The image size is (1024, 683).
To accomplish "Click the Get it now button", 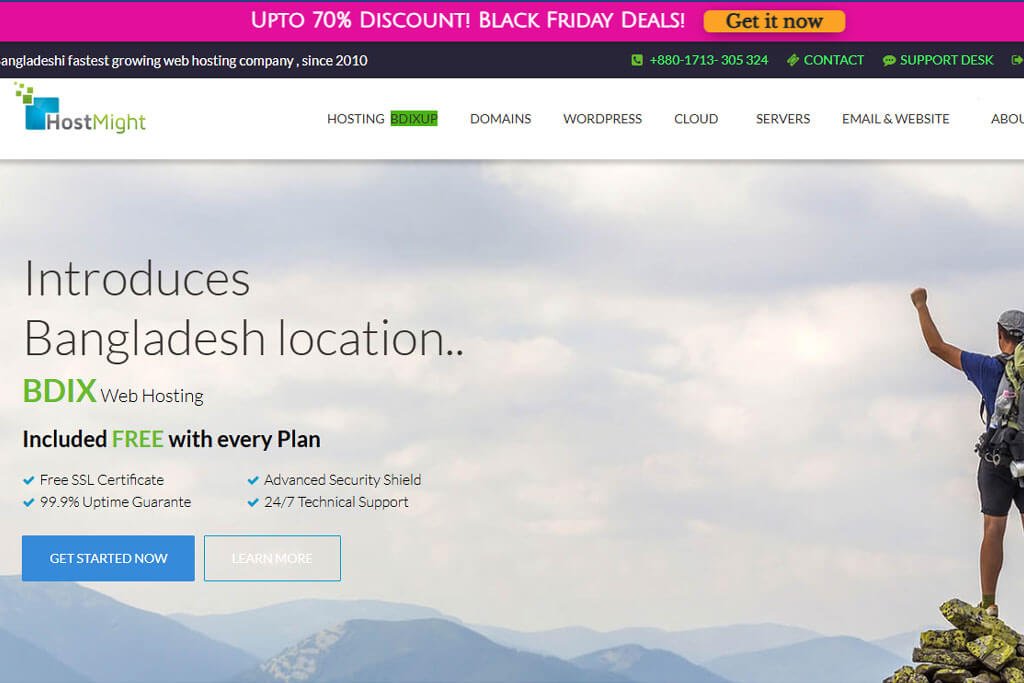I will pos(774,22).
